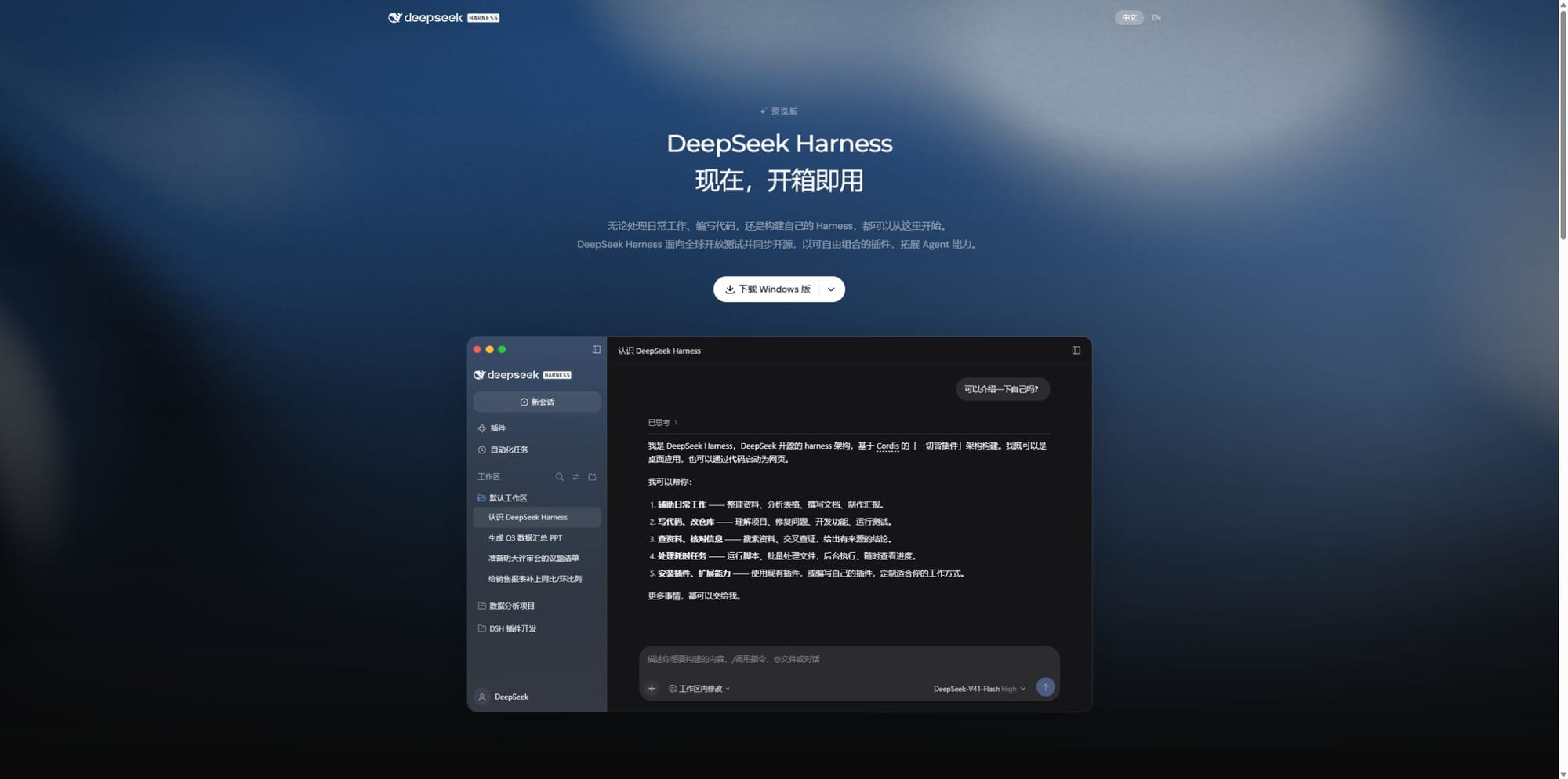Click the browser vertical scrollbar thumb
Viewport: 1568px width, 779px height.
[1563, 126]
